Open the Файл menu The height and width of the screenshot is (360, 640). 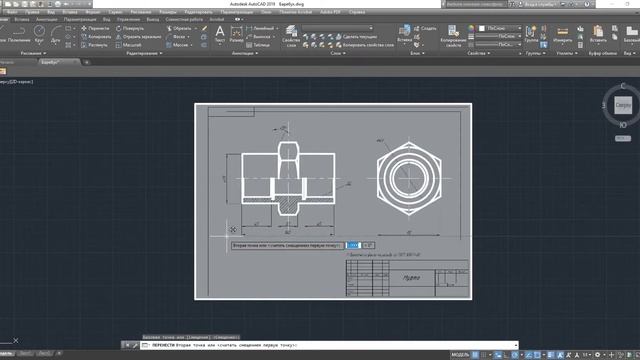(12, 12)
